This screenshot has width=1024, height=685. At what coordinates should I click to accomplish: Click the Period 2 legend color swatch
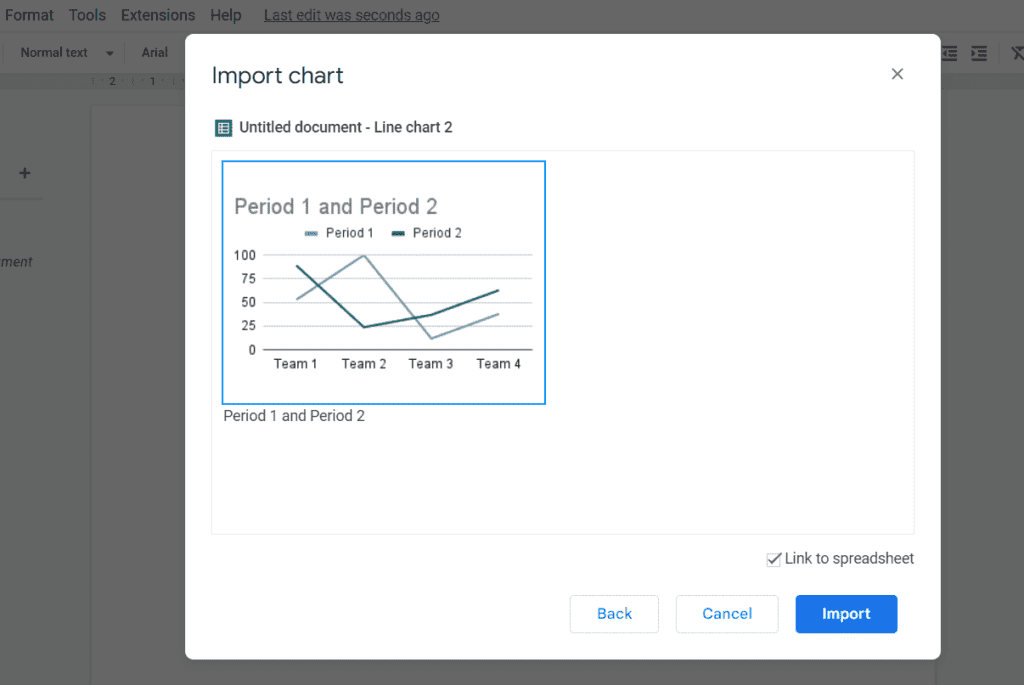pyautogui.click(x=398, y=233)
